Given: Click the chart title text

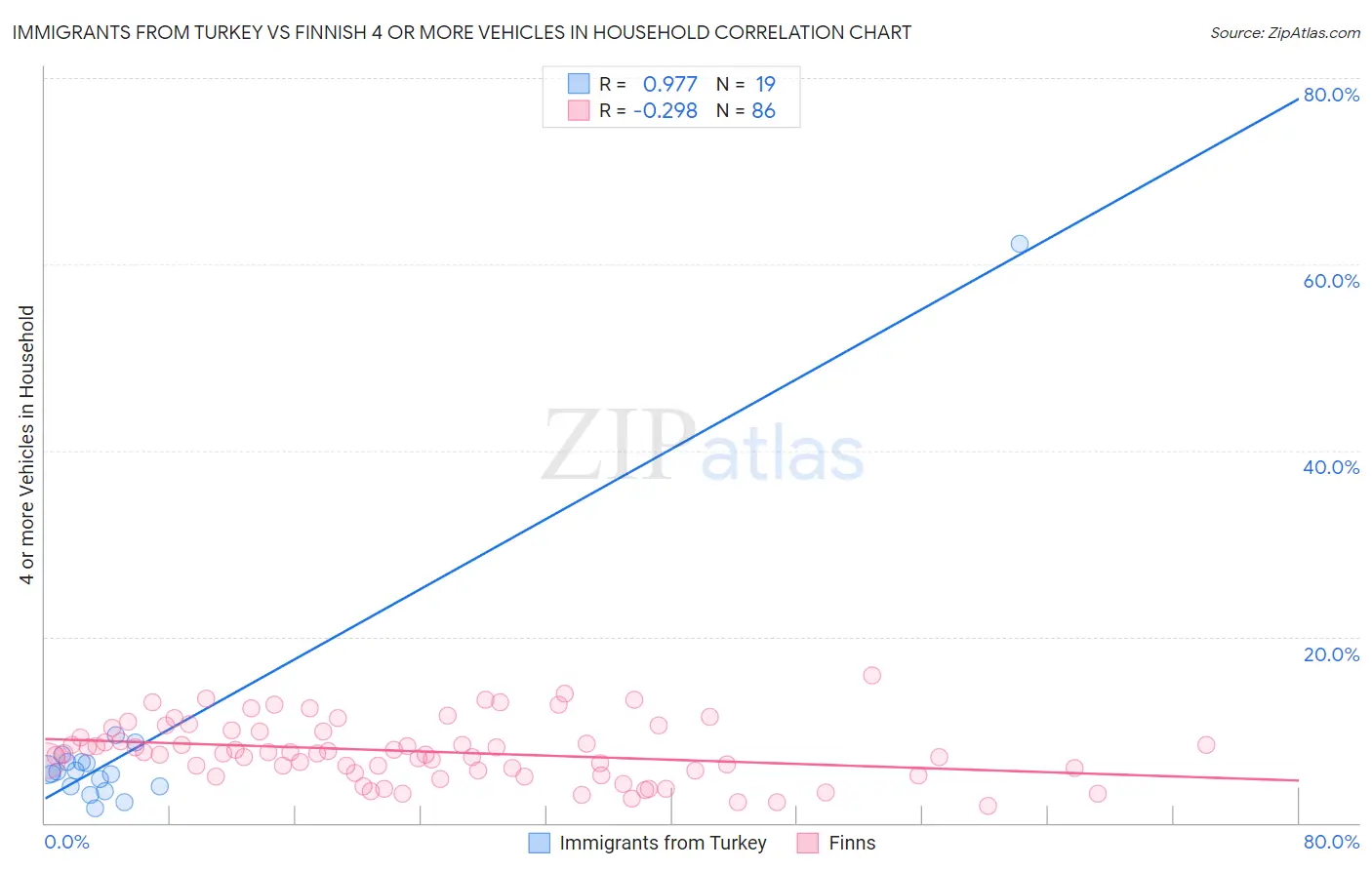Looking at the screenshot, I should tap(462, 32).
